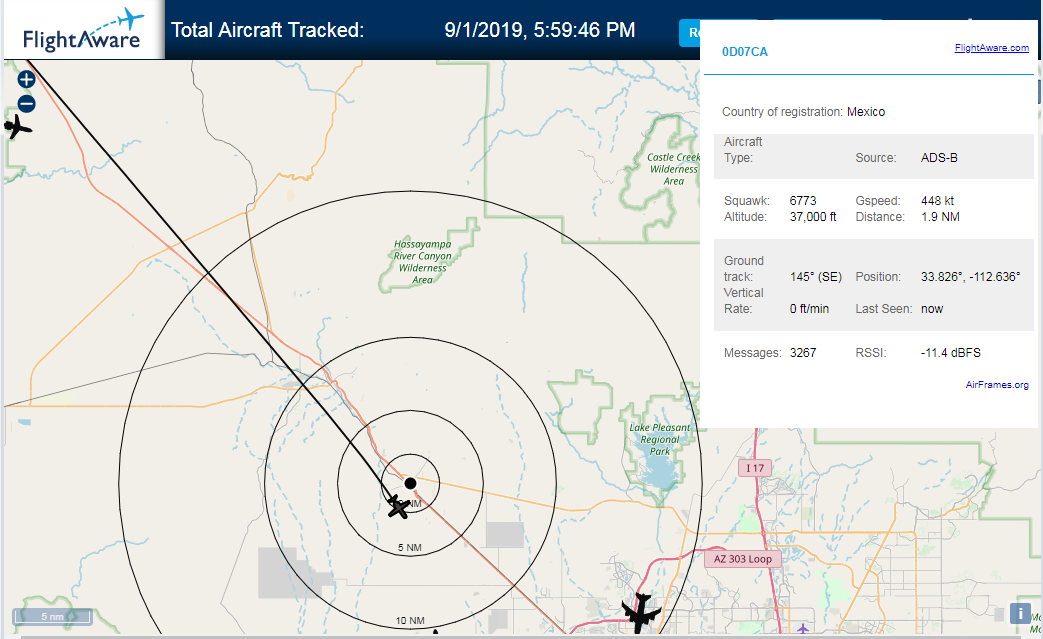Select the tracked aircraft icon inside the 5 NM ring
Screen dimensions: 1043x639
coord(398,507)
